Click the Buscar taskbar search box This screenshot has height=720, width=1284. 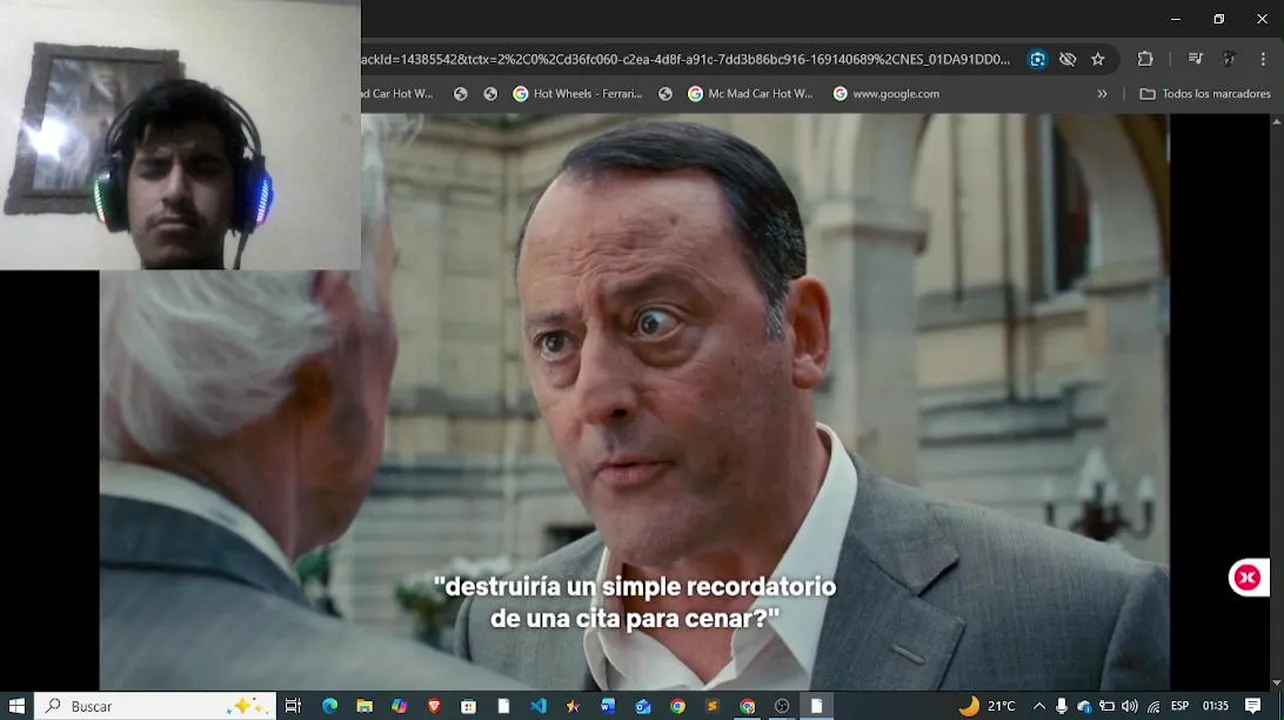tap(154, 706)
